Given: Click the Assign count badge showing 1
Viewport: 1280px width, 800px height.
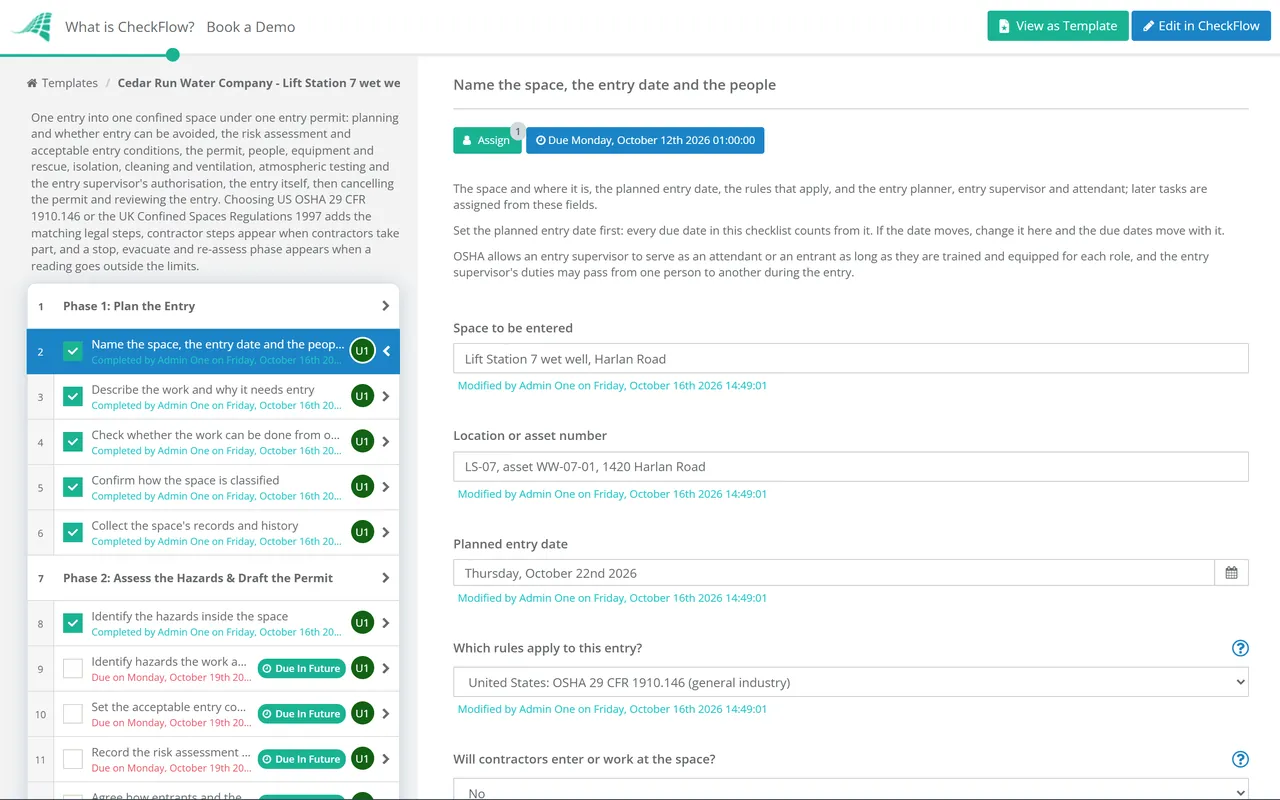Looking at the screenshot, I should 517,130.
